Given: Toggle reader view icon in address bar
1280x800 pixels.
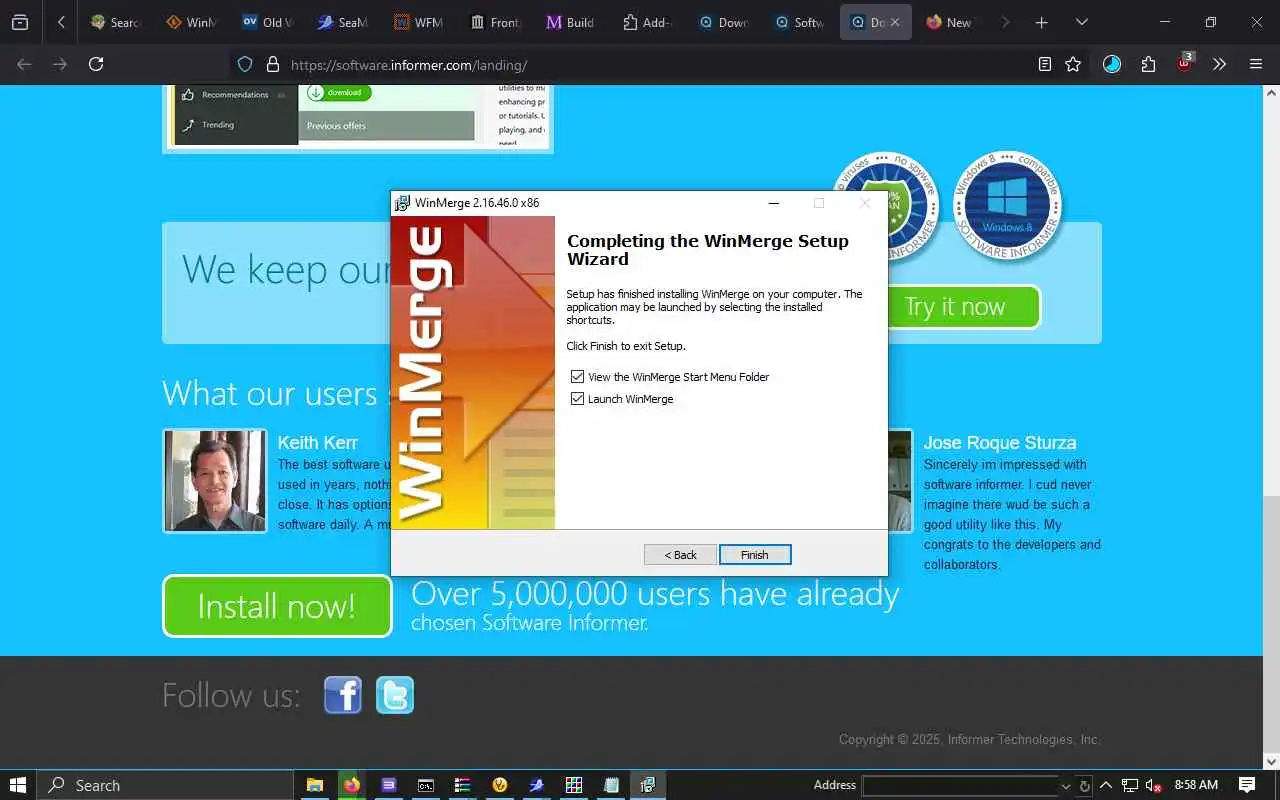Looking at the screenshot, I should coord(1044,64).
